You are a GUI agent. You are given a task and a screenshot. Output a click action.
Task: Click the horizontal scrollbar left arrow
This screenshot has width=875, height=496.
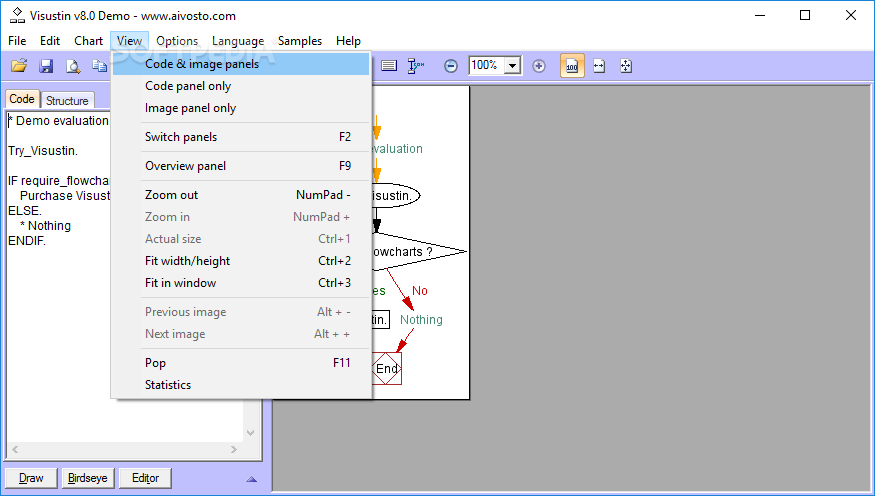click(x=15, y=450)
